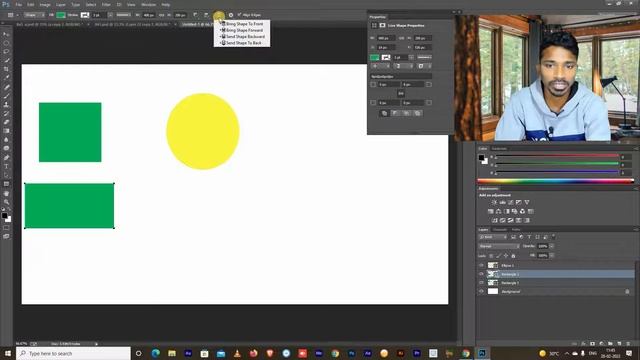The height and width of the screenshot is (360, 640).
Task: Click the Path operations icon in options bar
Action: click(x=196, y=15)
